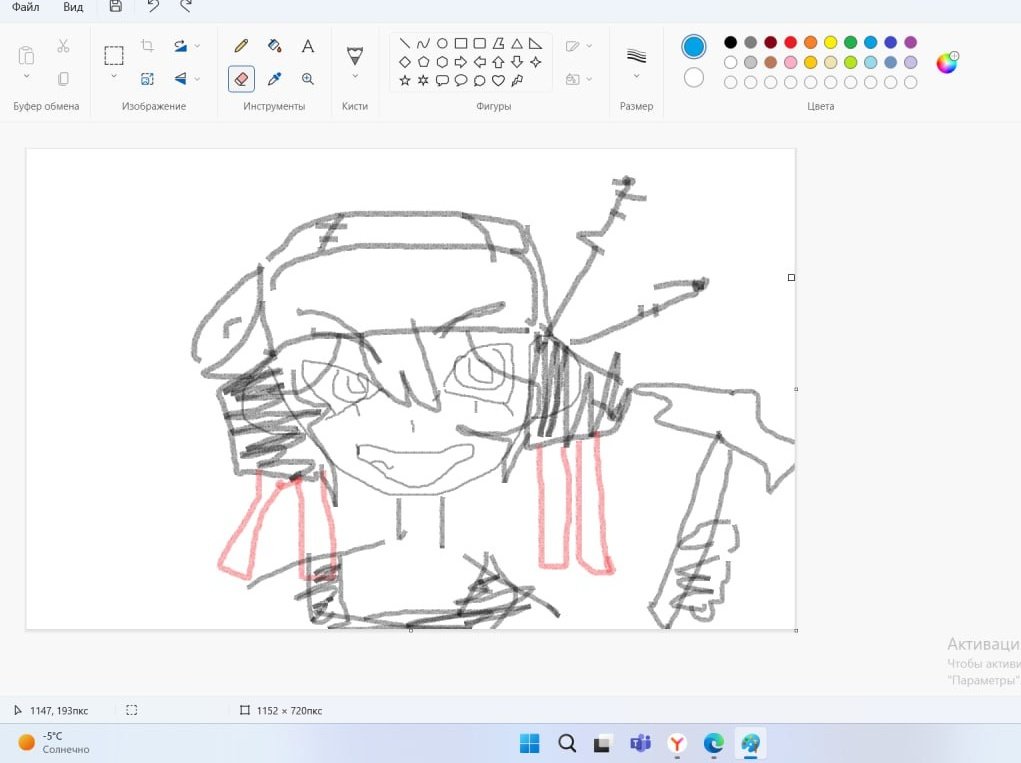Select the Eraser tool
1021x763 pixels.
(241, 79)
